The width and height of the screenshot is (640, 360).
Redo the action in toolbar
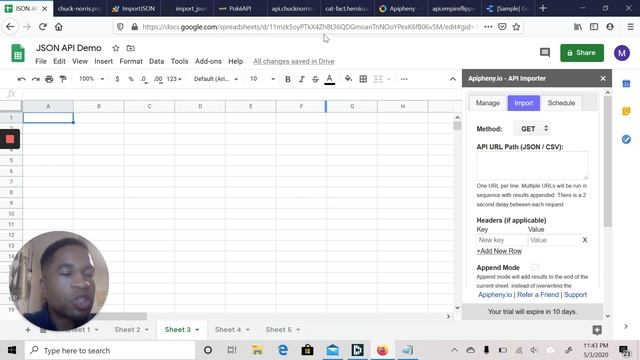36,79
